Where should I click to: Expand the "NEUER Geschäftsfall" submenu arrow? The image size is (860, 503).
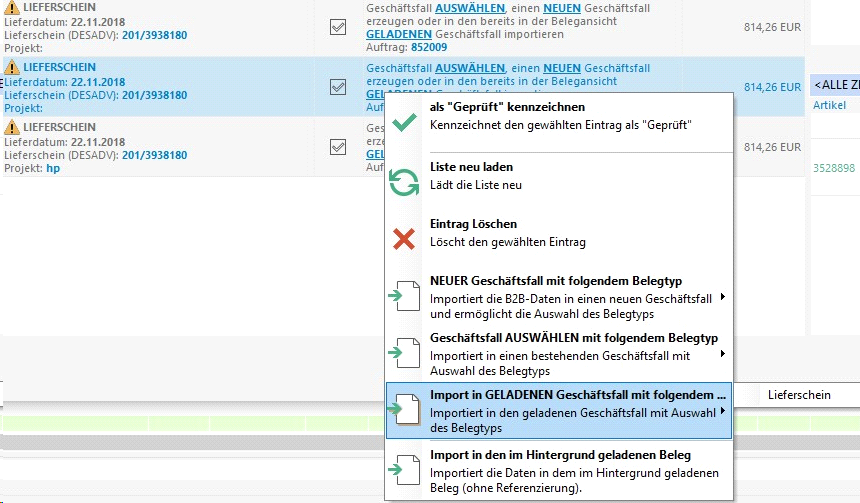point(723,298)
